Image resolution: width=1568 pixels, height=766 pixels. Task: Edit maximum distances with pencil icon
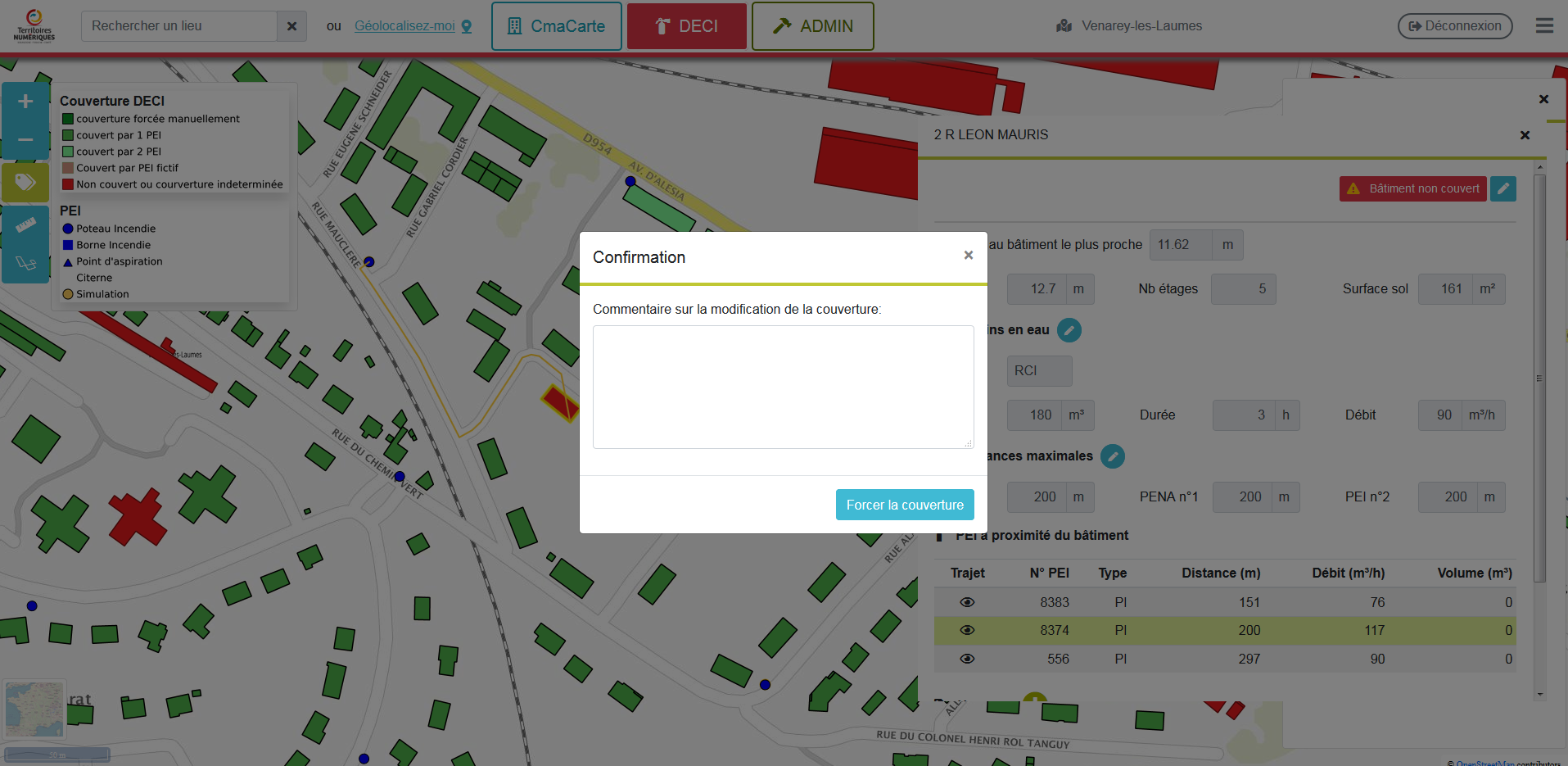[x=1112, y=456]
